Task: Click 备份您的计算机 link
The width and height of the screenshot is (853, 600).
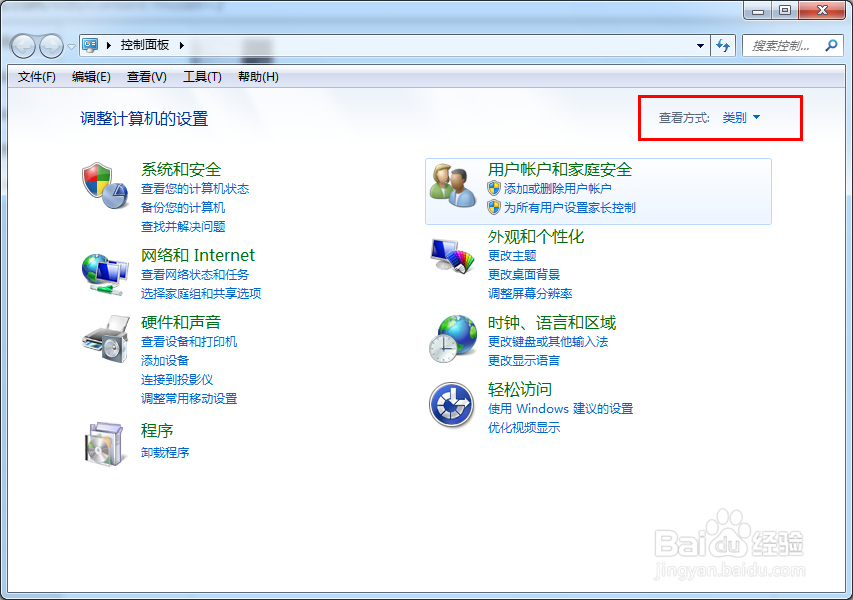Action: pyautogui.click(x=183, y=207)
